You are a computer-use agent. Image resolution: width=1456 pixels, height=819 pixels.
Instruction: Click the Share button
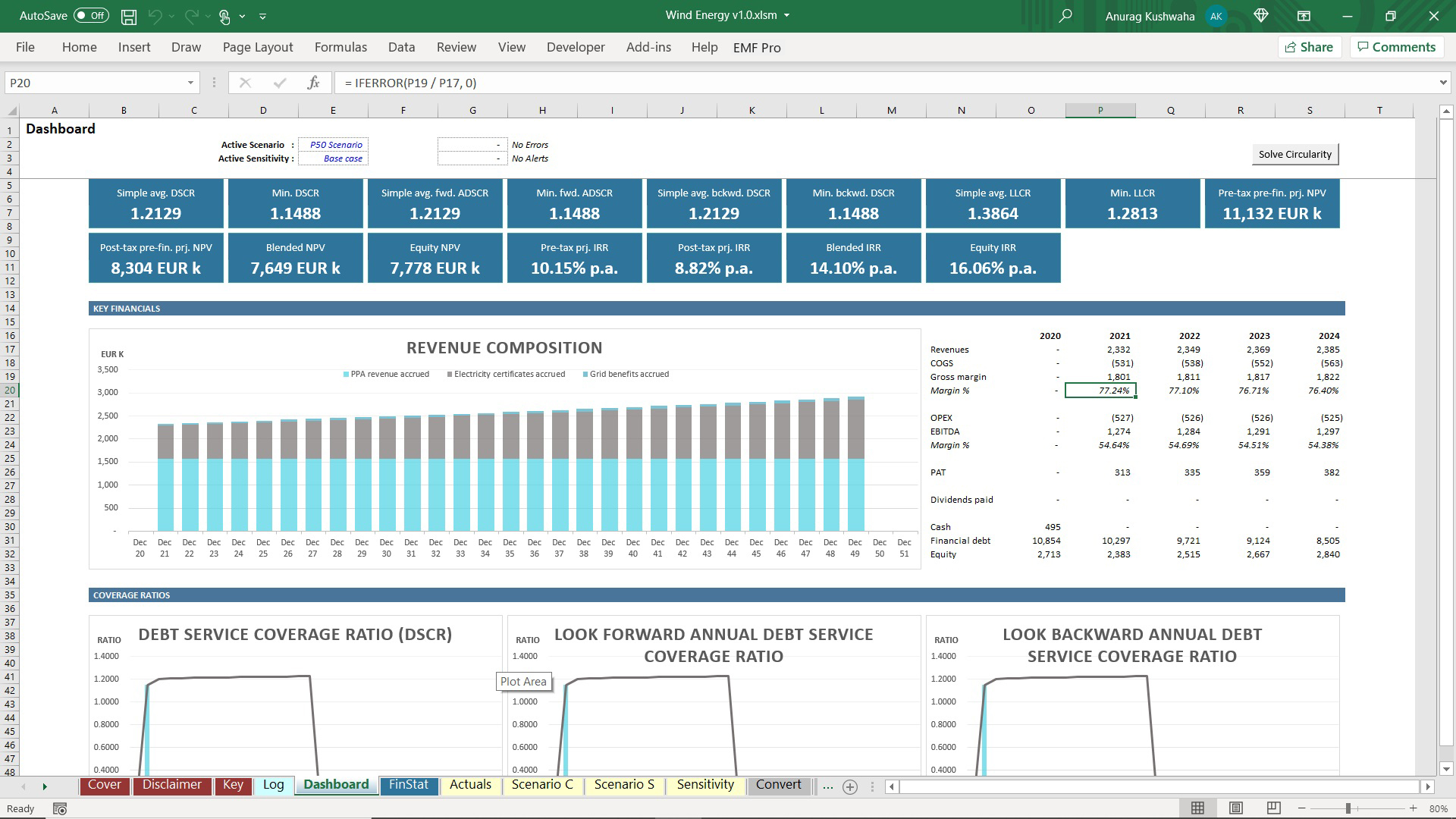point(1309,47)
